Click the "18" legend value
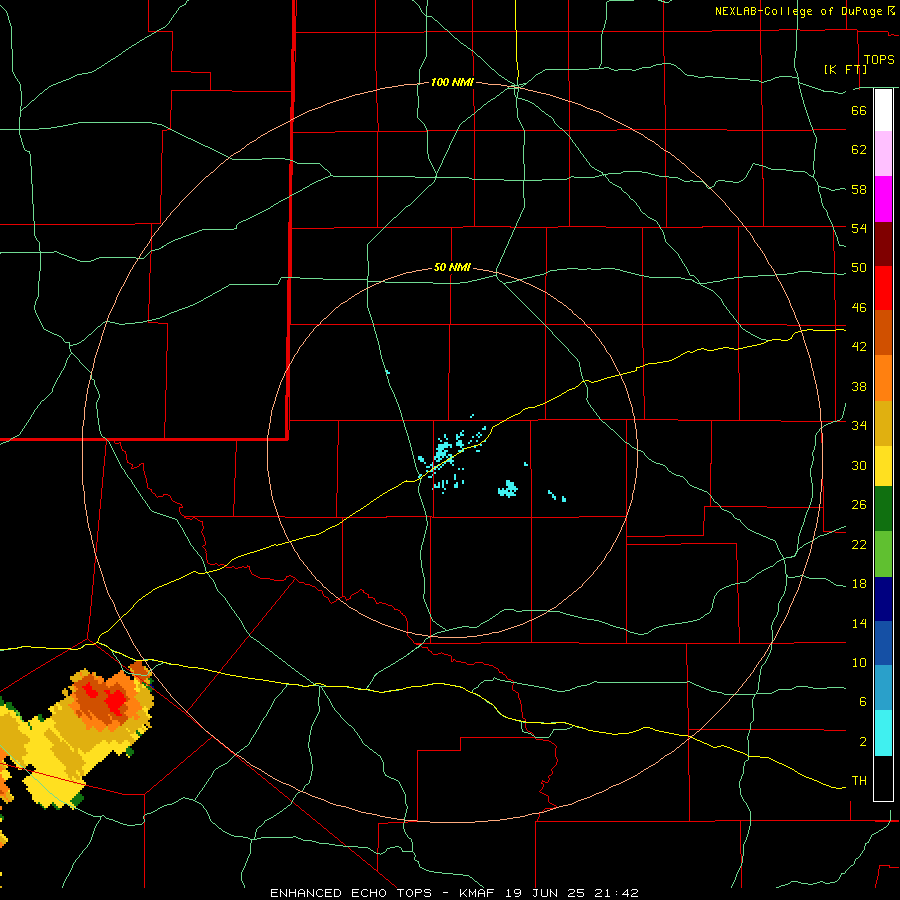900x900 pixels. click(859, 584)
